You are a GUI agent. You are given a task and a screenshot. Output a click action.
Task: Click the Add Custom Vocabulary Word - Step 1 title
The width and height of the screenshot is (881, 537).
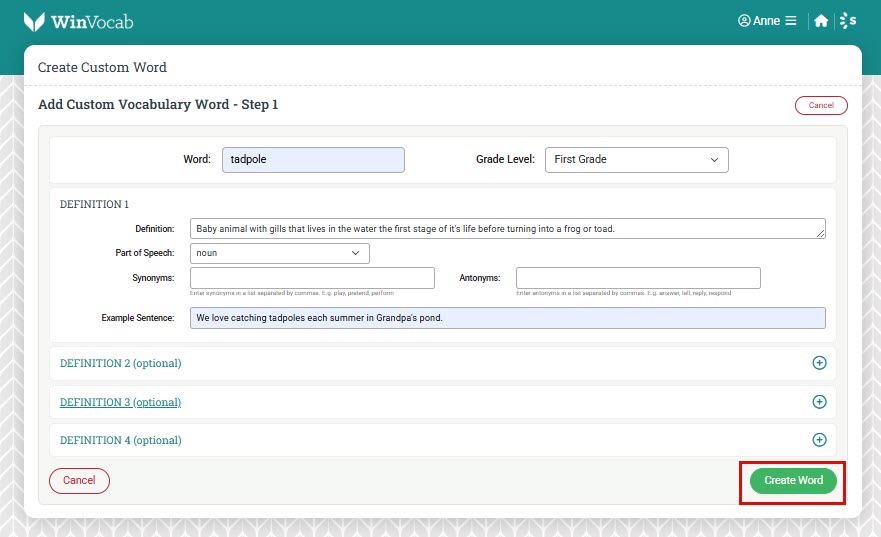pos(158,104)
